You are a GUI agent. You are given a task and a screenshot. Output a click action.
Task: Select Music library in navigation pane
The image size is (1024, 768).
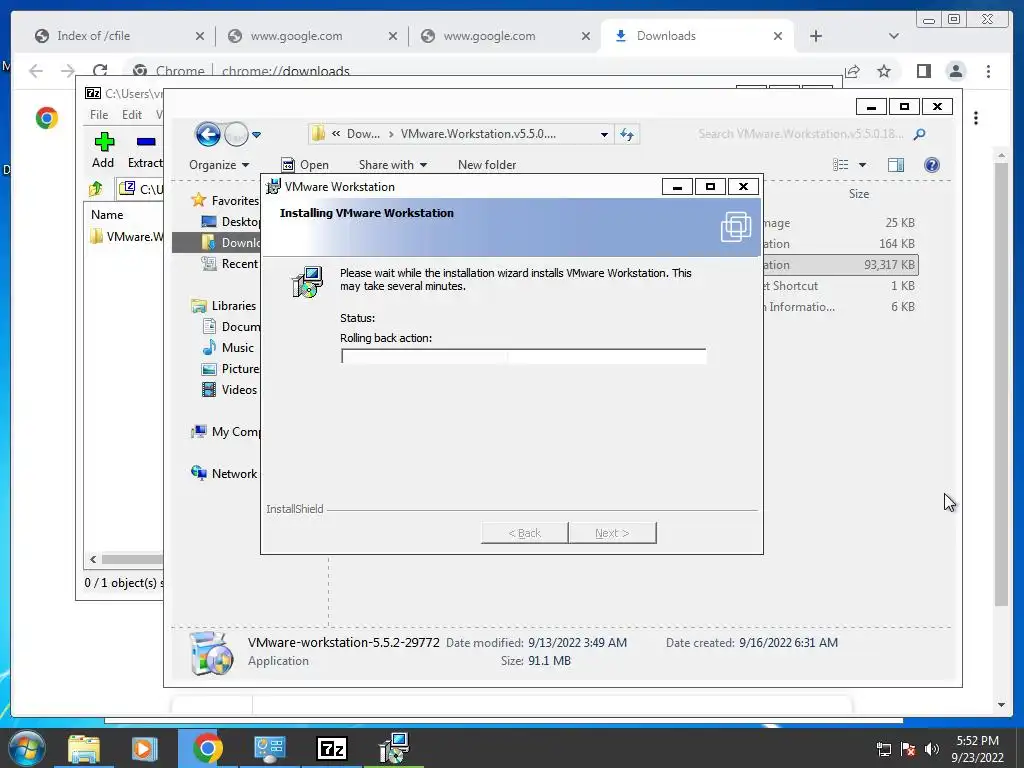tap(228, 347)
